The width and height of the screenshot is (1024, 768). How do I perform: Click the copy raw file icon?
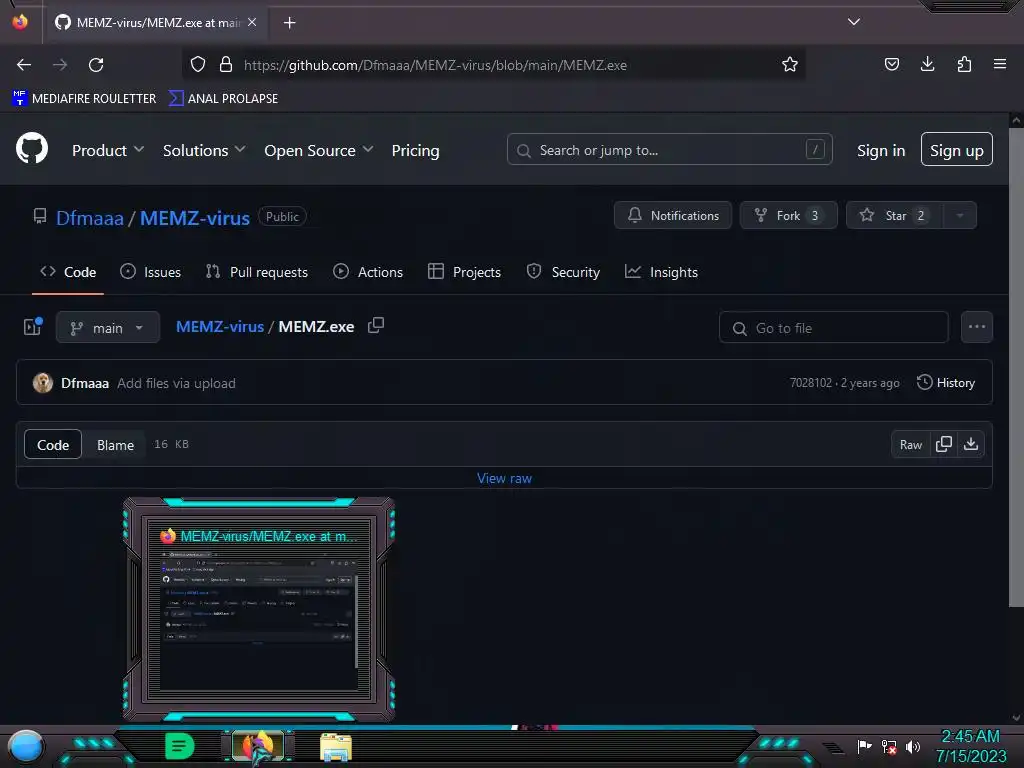[944, 444]
